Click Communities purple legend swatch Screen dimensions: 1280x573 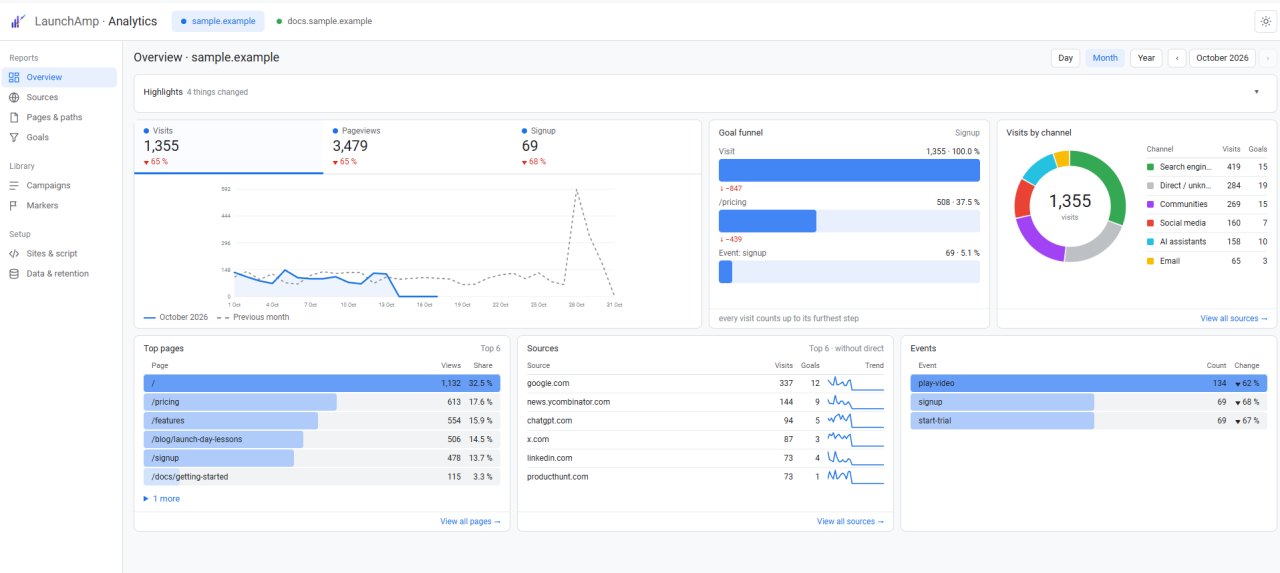pyautogui.click(x=1150, y=204)
